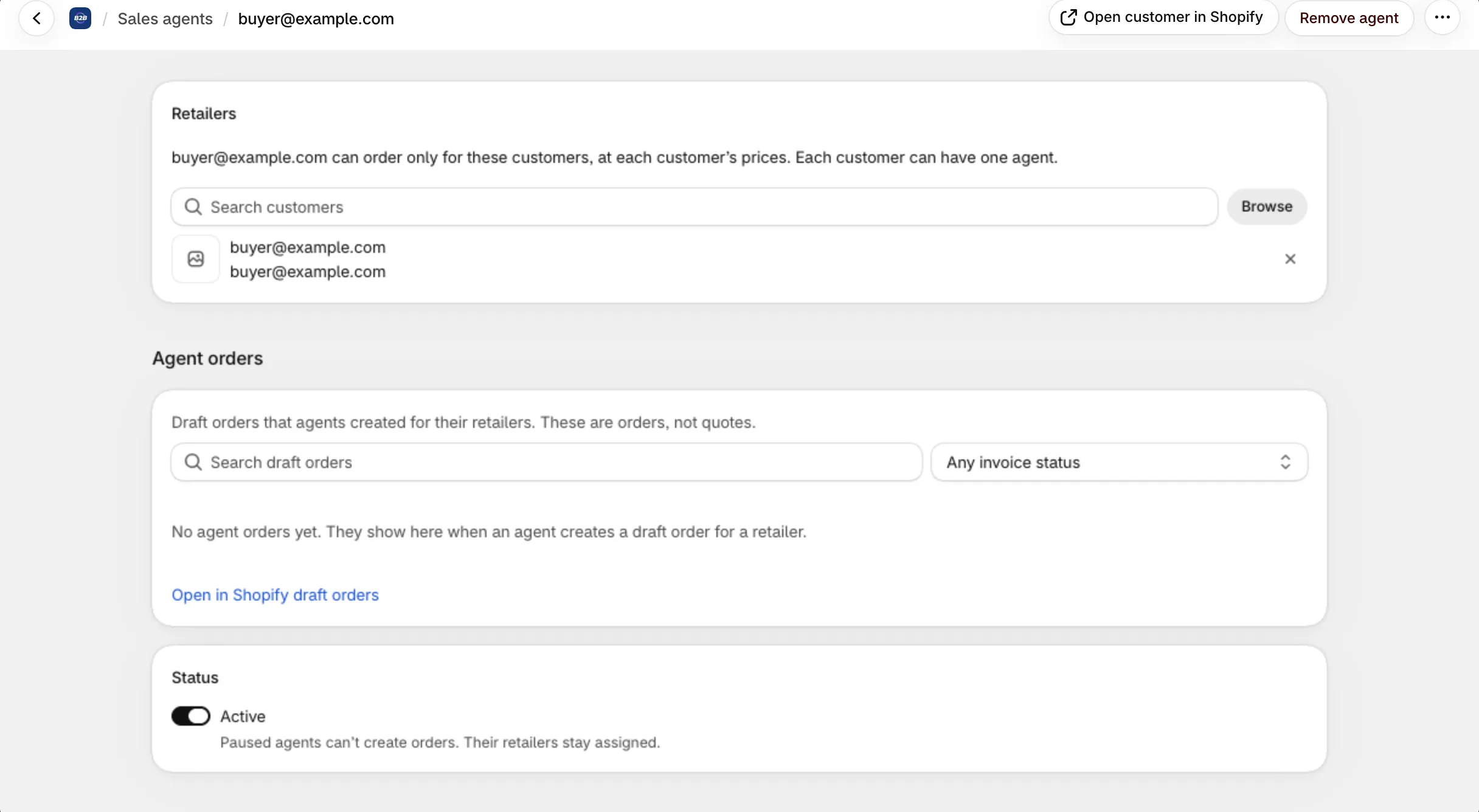Select the Status card heading
Image resolution: width=1479 pixels, height=812 pixels.
coord(195,678)
